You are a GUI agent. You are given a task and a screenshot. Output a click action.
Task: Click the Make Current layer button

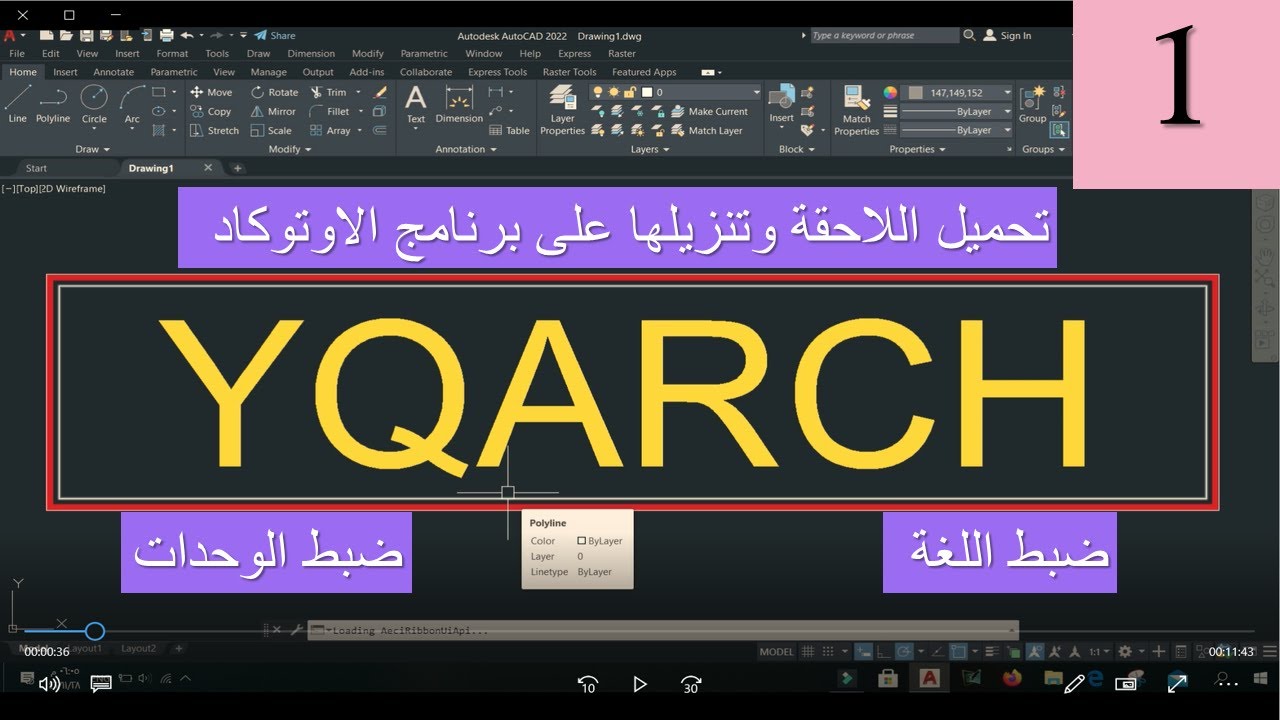pos(709,111)
